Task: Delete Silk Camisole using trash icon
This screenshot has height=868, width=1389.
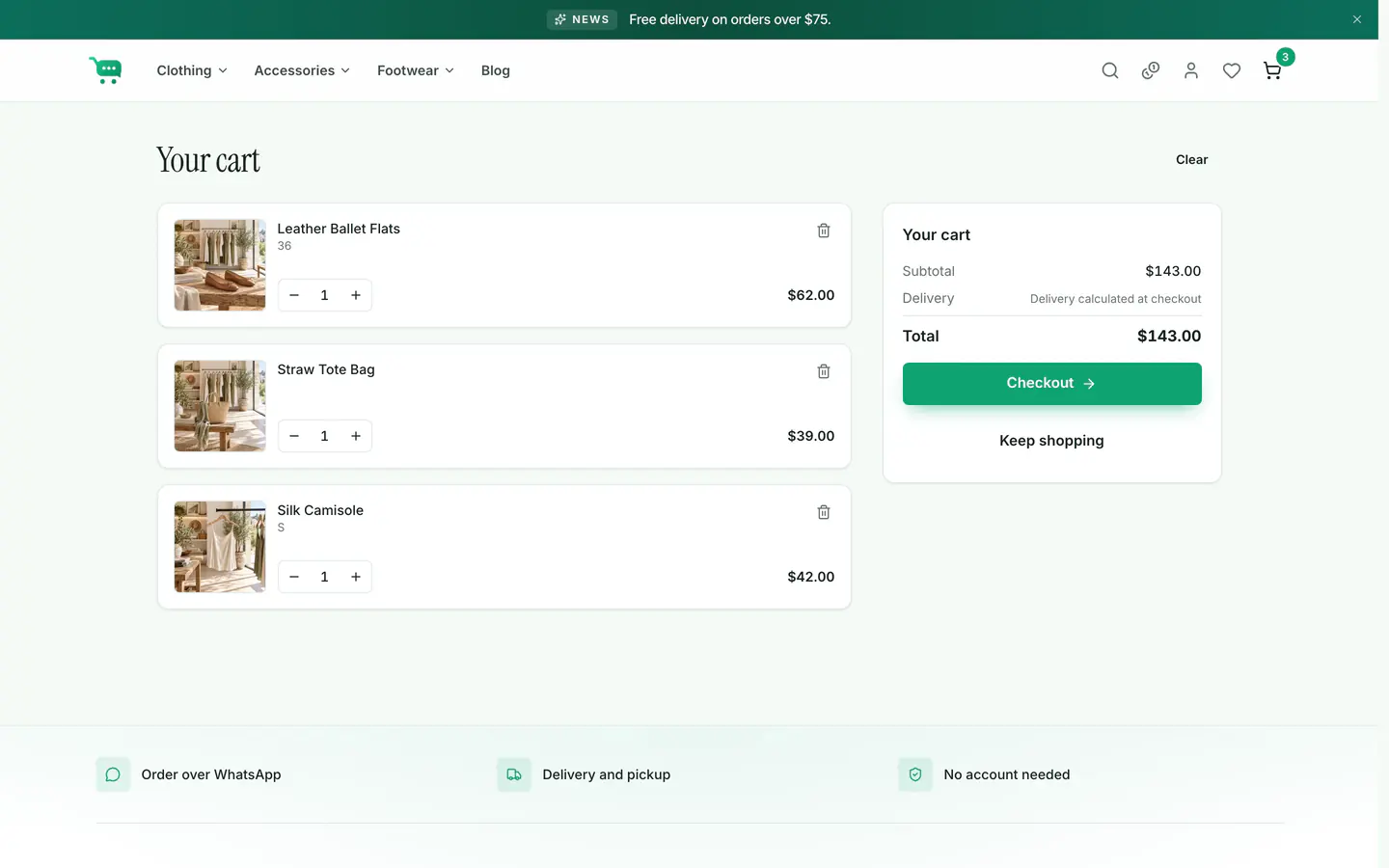Action: coord(824,512)
